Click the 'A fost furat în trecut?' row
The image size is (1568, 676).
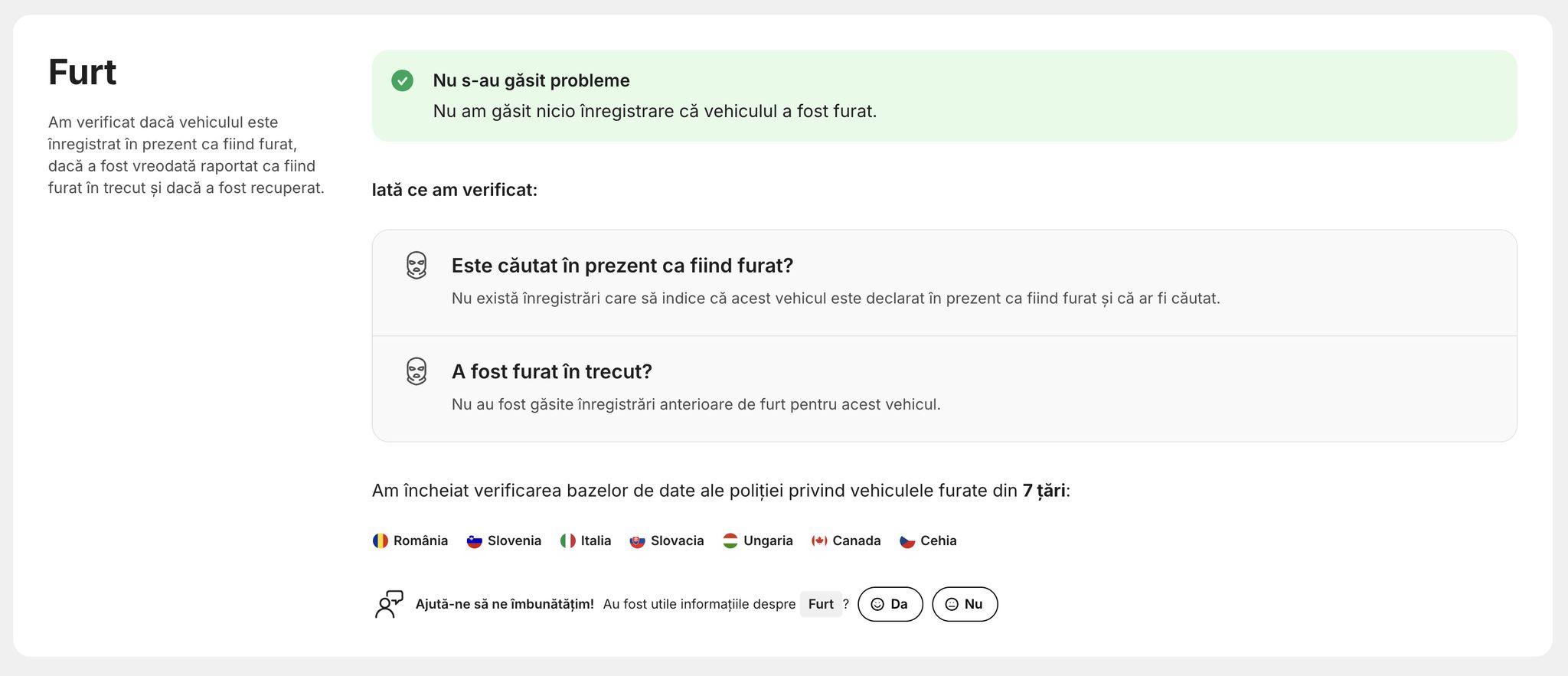click(x=944, y=389)
